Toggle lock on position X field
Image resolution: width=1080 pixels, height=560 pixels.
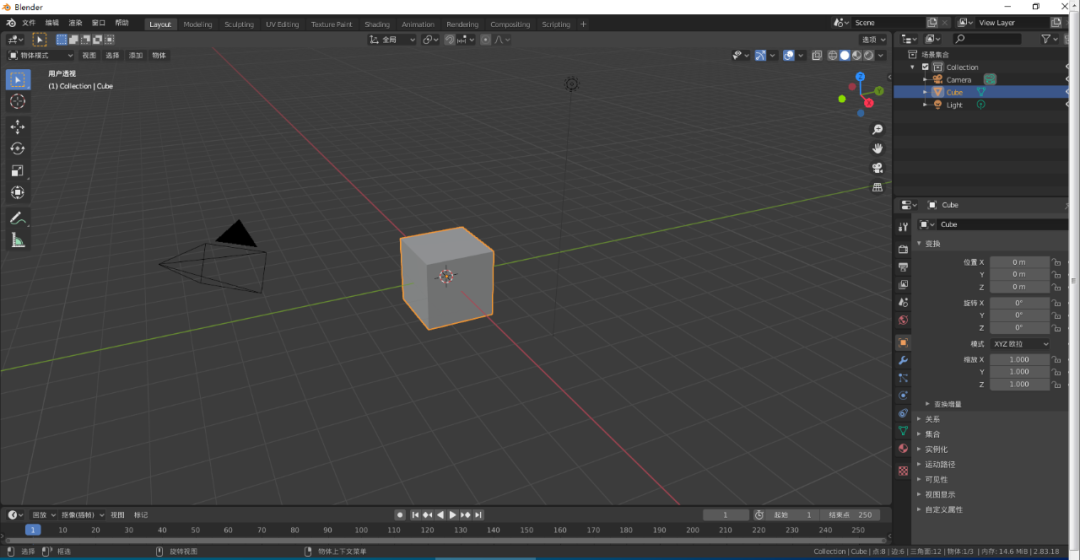(x=1057, y=262)
